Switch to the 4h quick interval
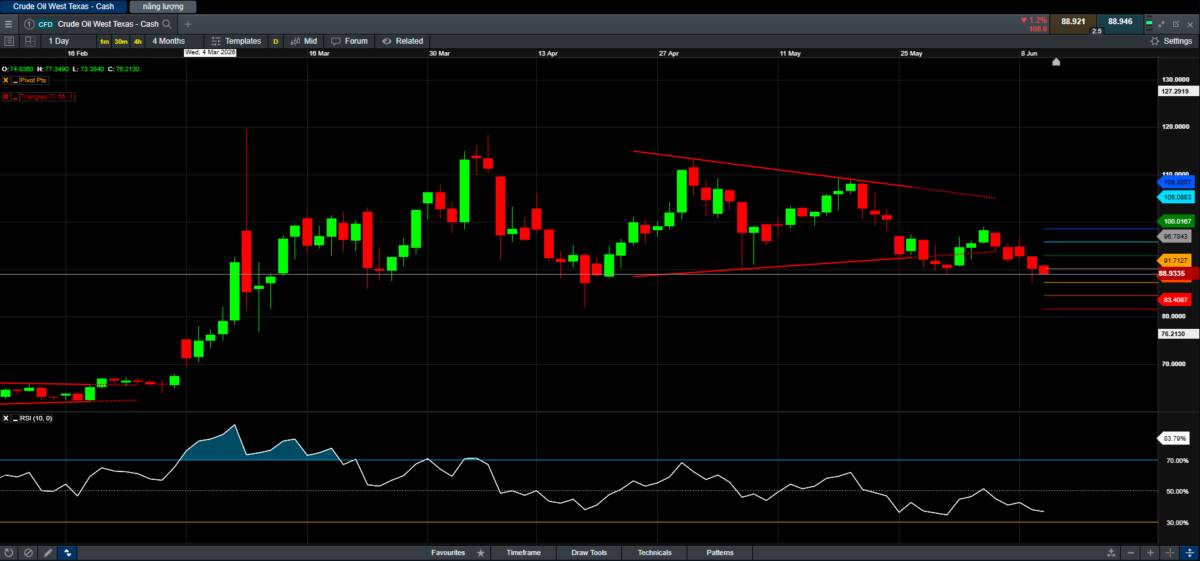1200x561 pixels. tap(138, 41)
